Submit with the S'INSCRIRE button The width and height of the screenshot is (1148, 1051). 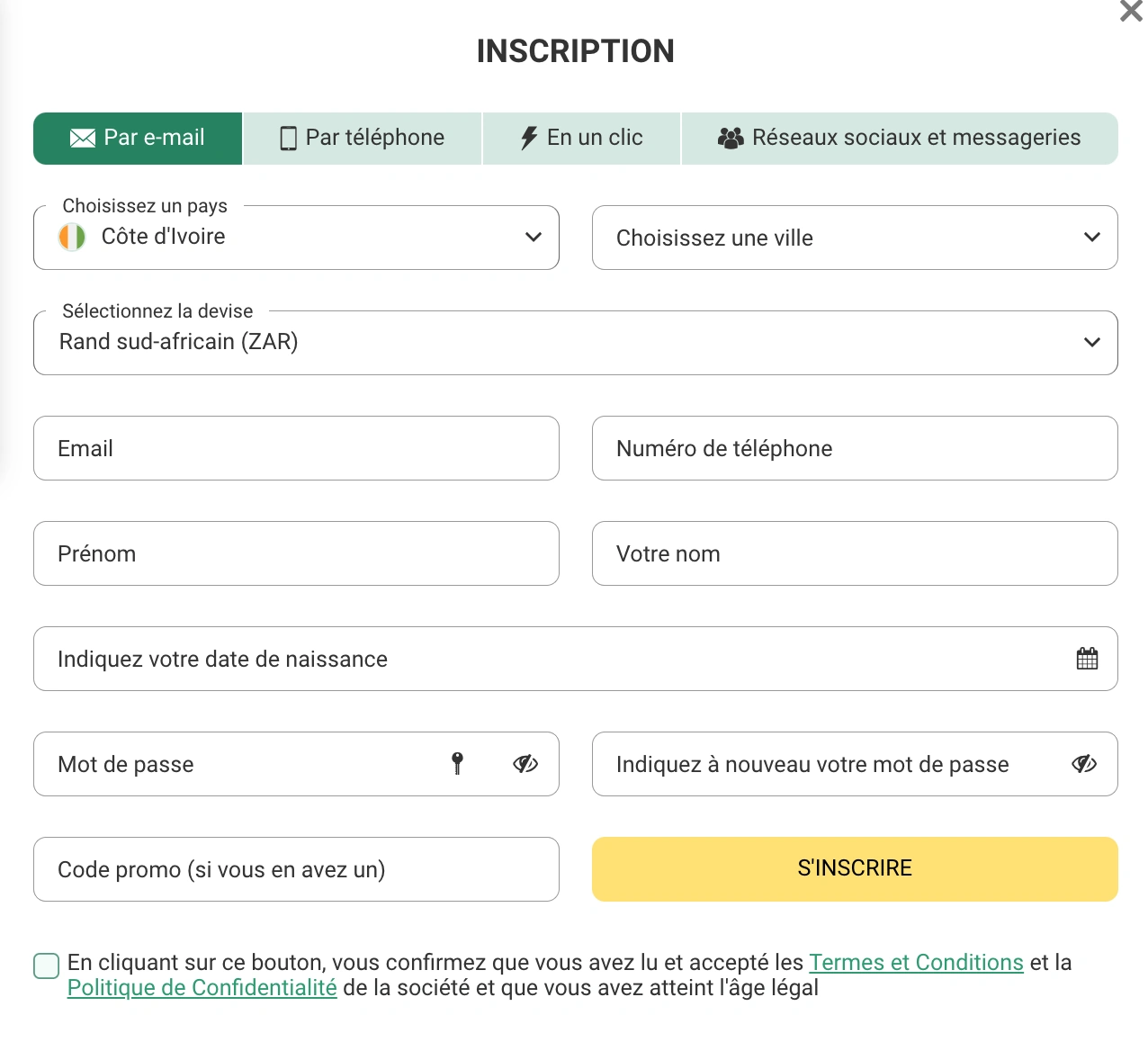pos(855,869)
